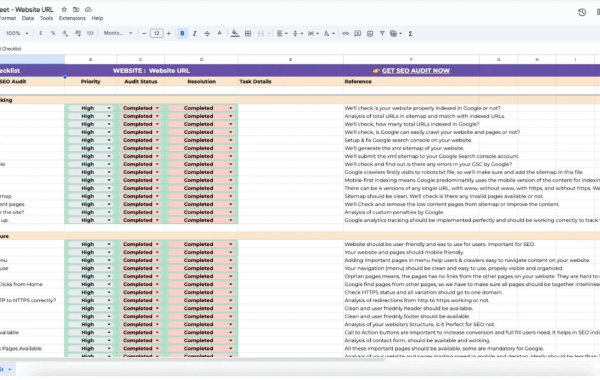
Task: Open text wrapping options
Action: pos(313,33)
